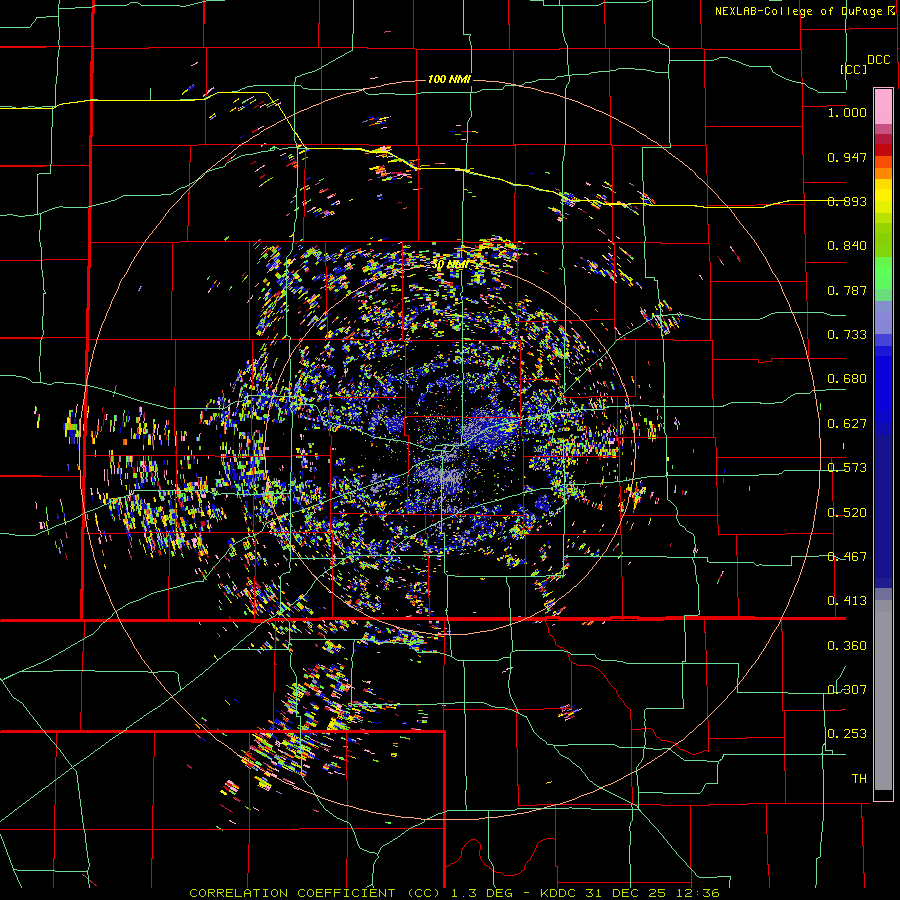900x900 pixels.
Task: Click the 100 NMI range ring label
Action: point(449,79)
